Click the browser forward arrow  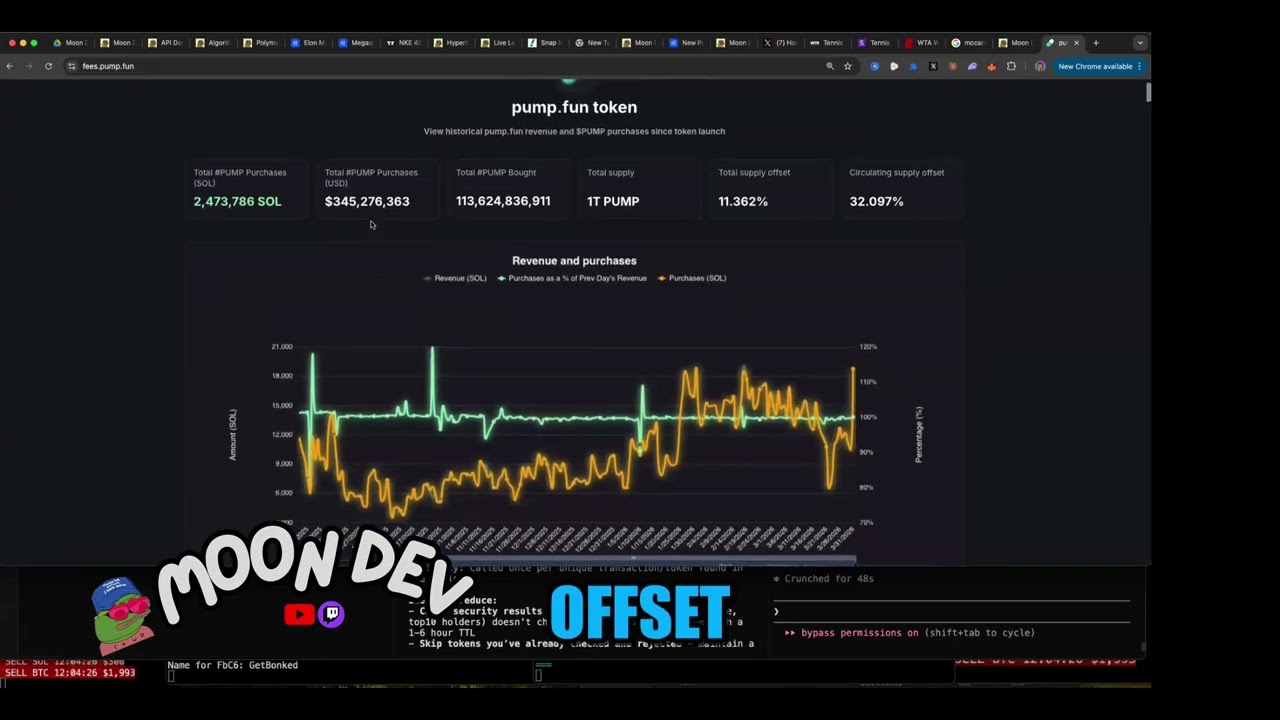(28, 66)
